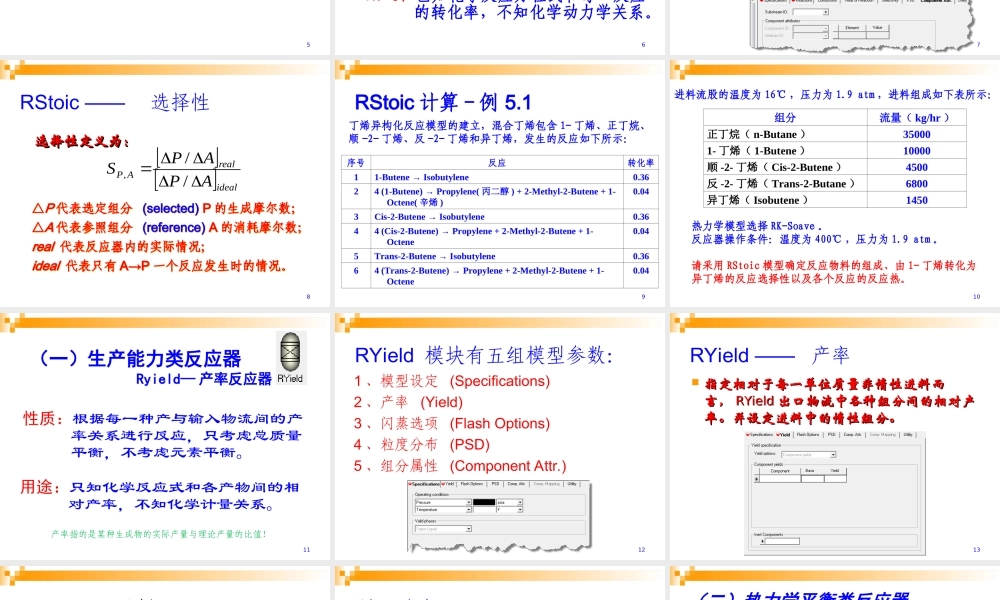Click the 反-2-丁烯 (Trans-2-Butane) cell
The height and width of the screenshot is (600, 1000).
785,184
